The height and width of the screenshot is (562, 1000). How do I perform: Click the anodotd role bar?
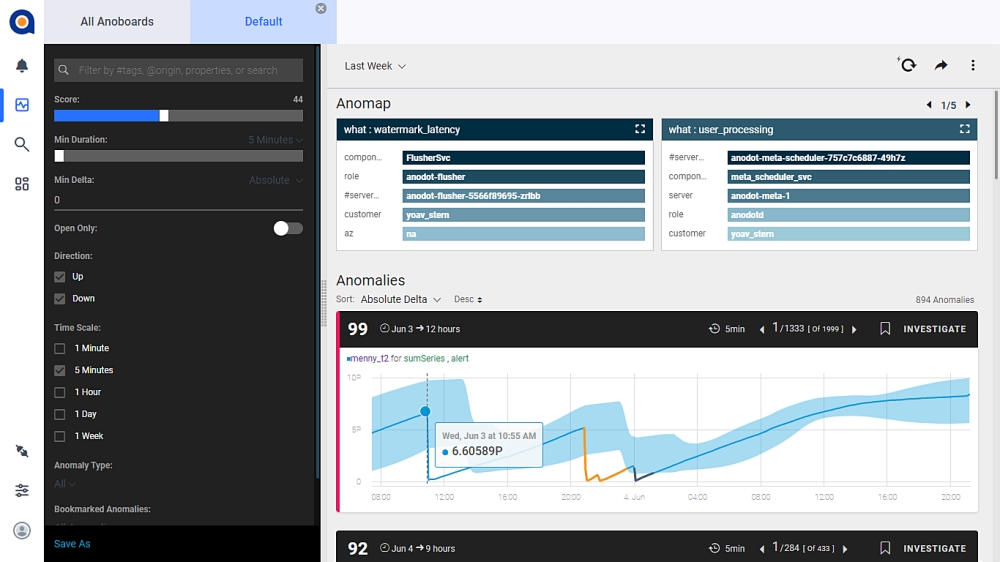(x=848, y=215)
